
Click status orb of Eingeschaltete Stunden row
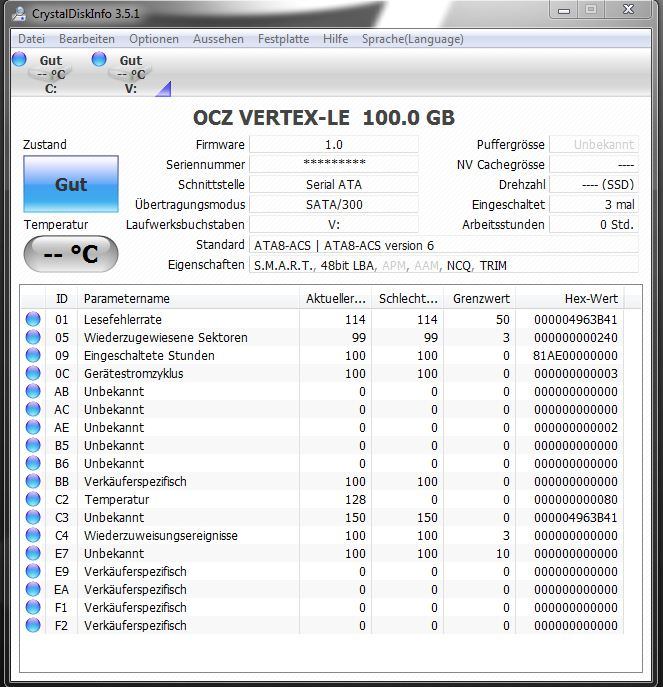[33, 355]
